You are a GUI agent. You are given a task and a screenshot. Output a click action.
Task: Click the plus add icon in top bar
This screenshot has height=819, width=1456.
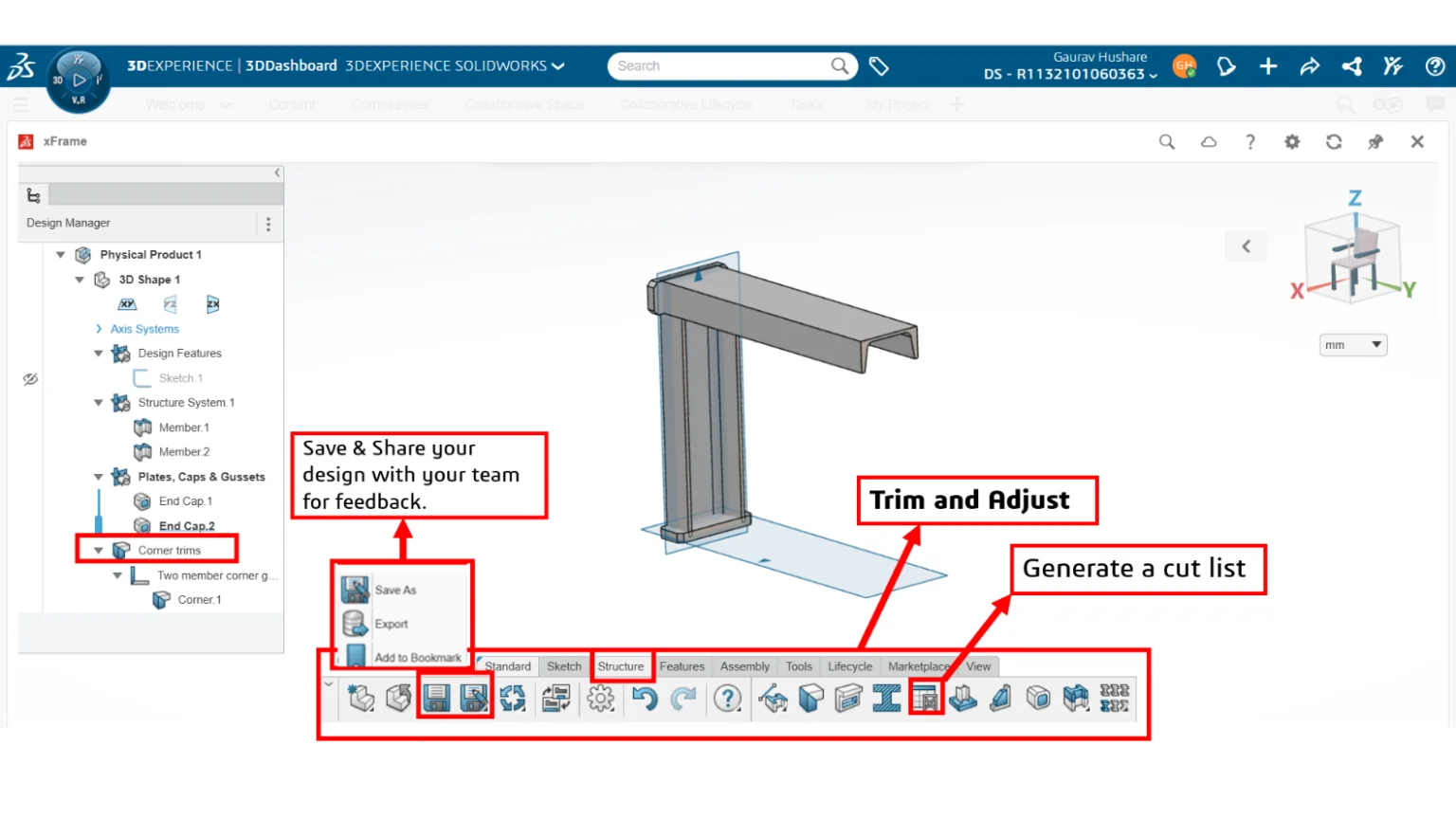pyautogui.click(x=1268, y=66)
